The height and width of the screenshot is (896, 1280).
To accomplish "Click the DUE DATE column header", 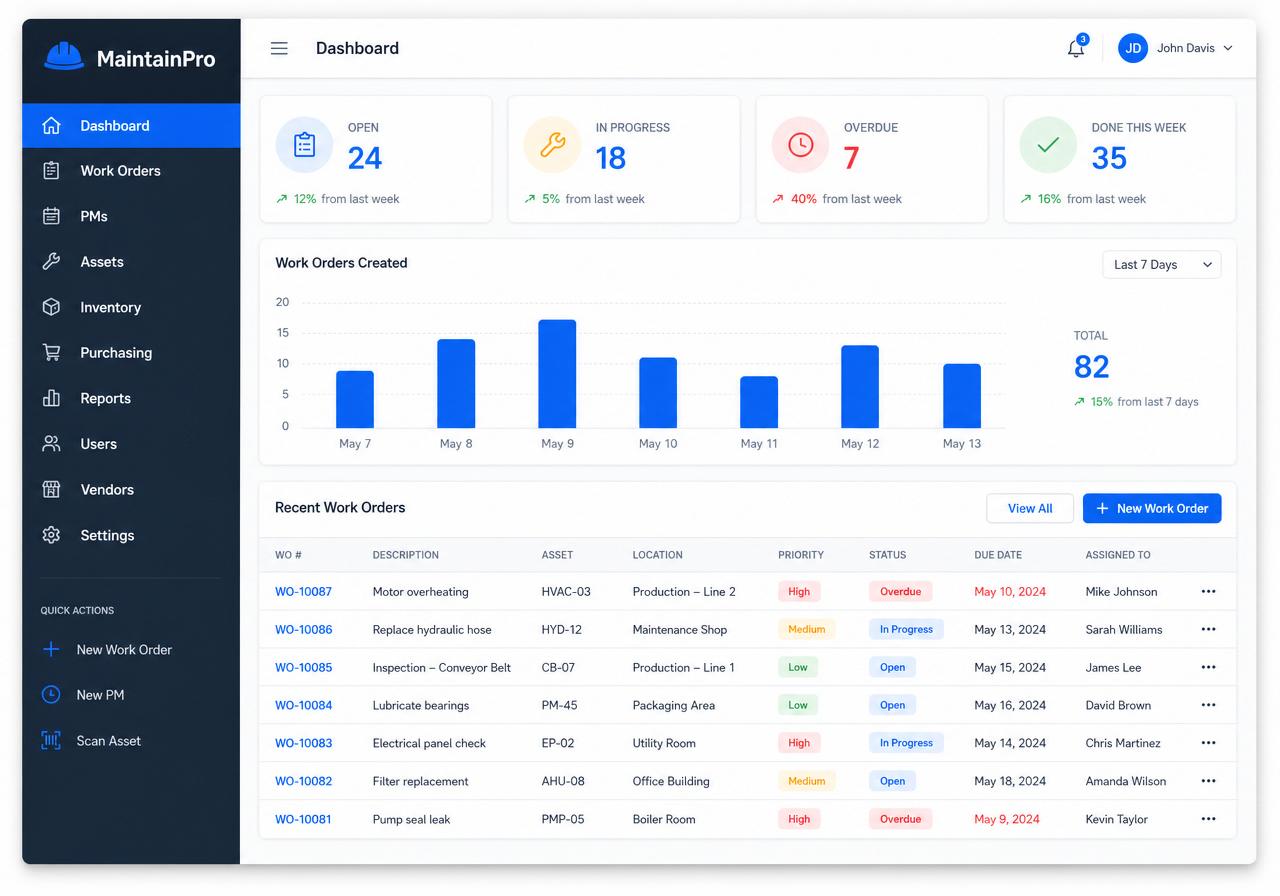I will [x=998, y=555].
